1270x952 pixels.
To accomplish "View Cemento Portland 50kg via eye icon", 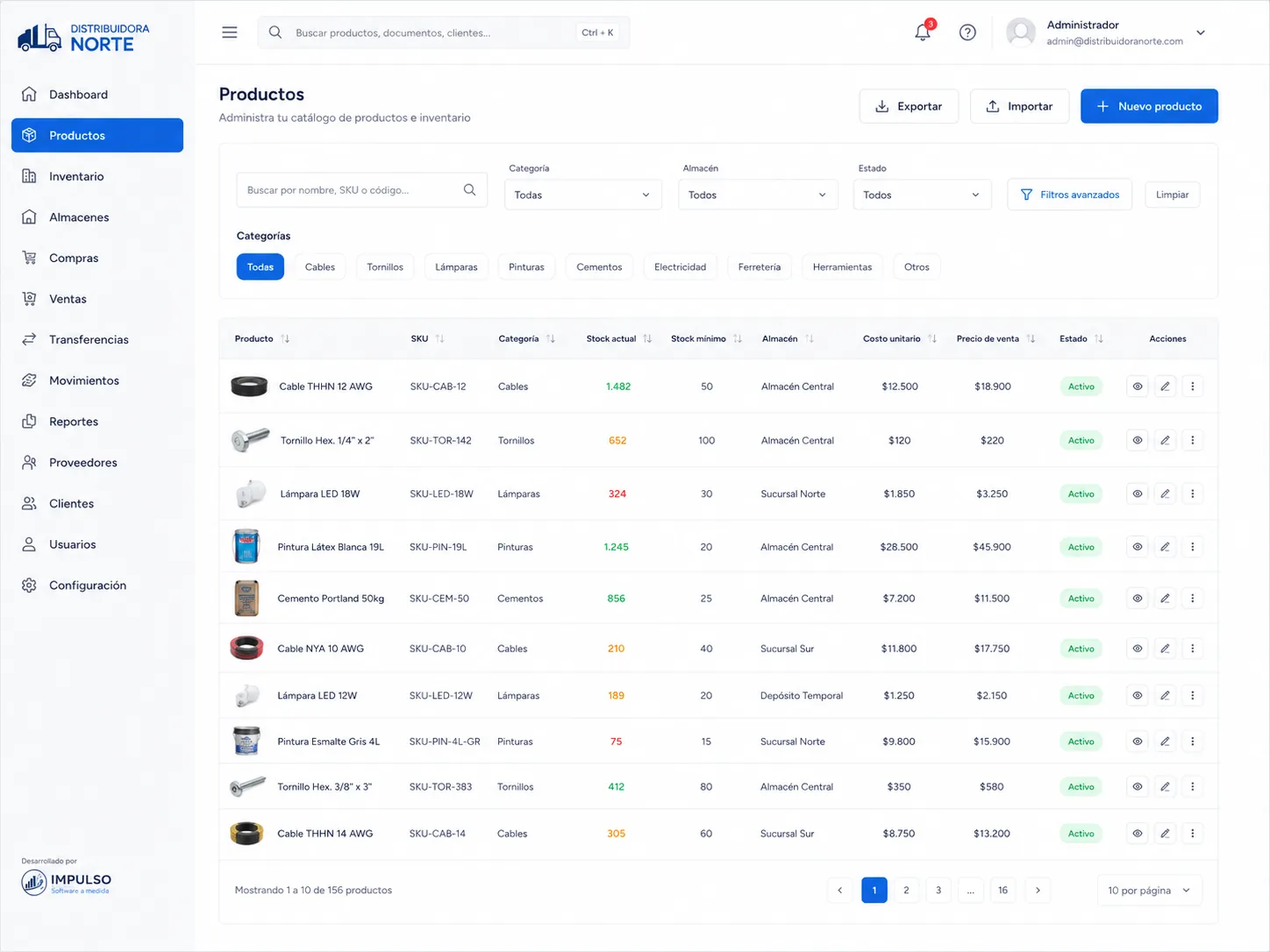I will [1138, 599].
